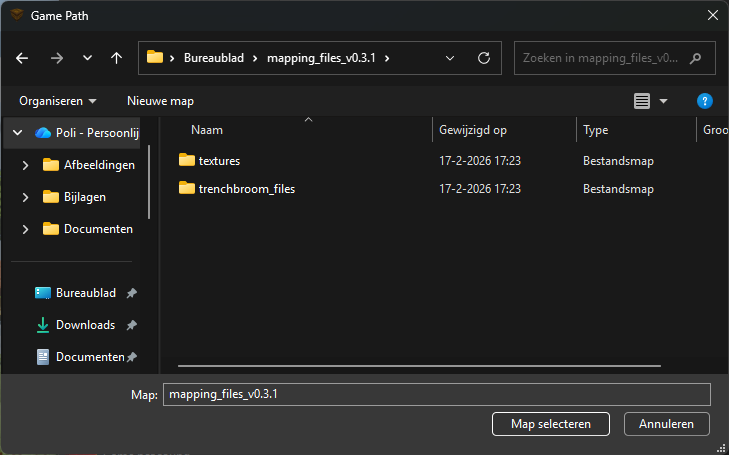Select Bijlagen in the navigation pane

coord(74,197)
